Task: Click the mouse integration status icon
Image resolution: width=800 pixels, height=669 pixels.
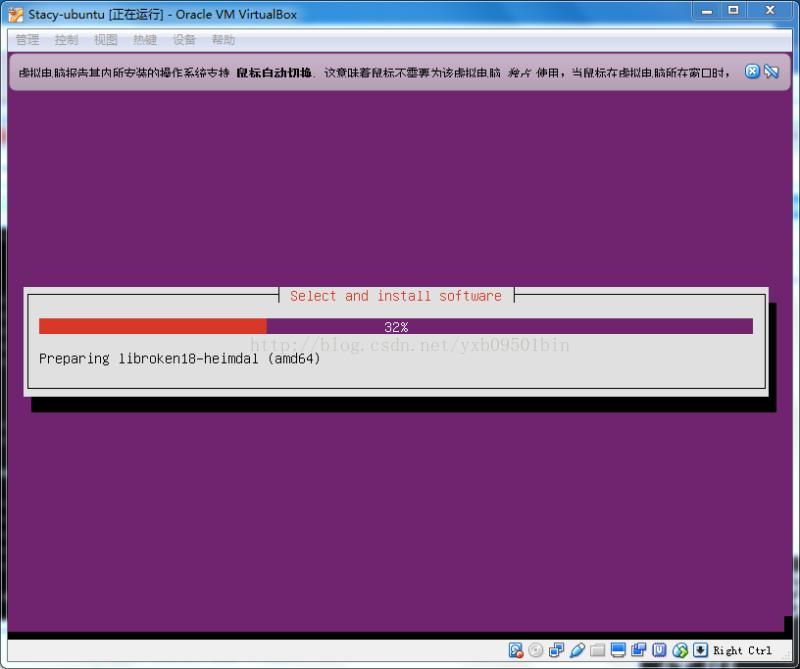Action: pyautogui.click(x=680, y=650)
